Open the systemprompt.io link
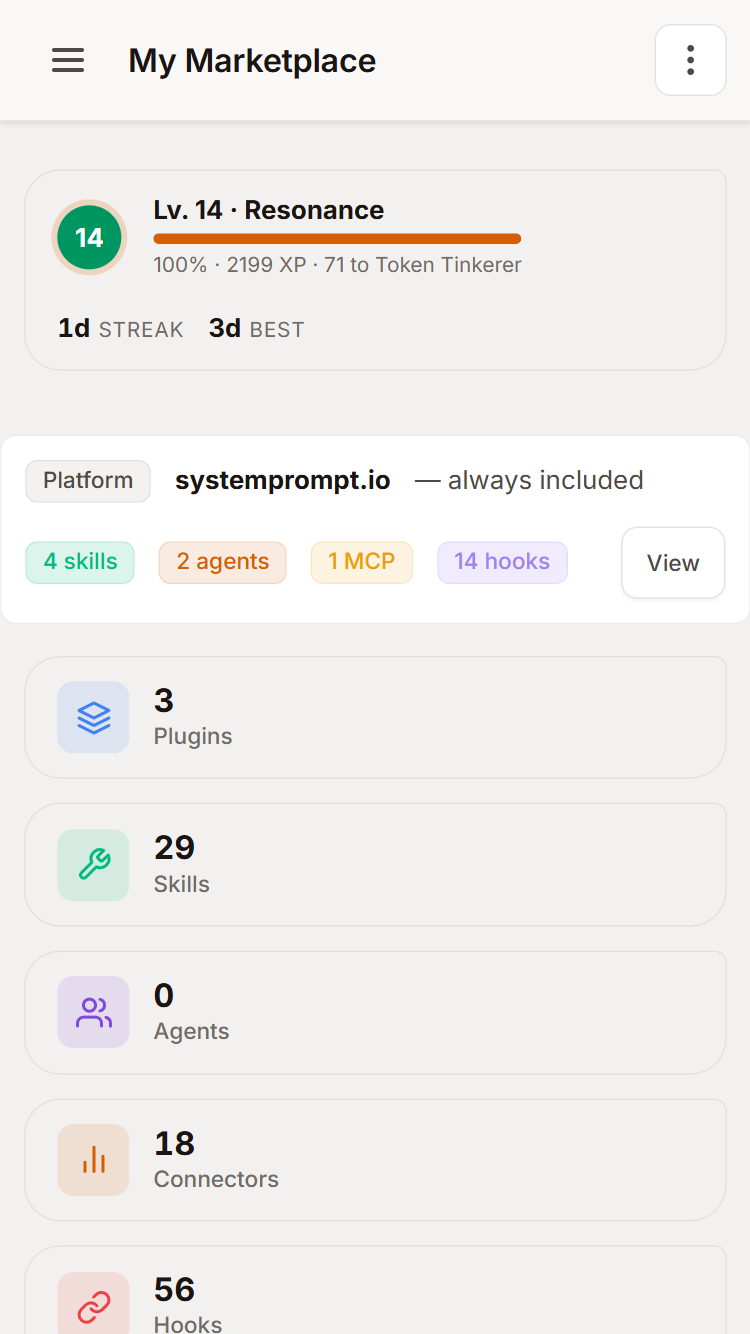Viewport: 750px width, 1334px height. click(283, 480)
